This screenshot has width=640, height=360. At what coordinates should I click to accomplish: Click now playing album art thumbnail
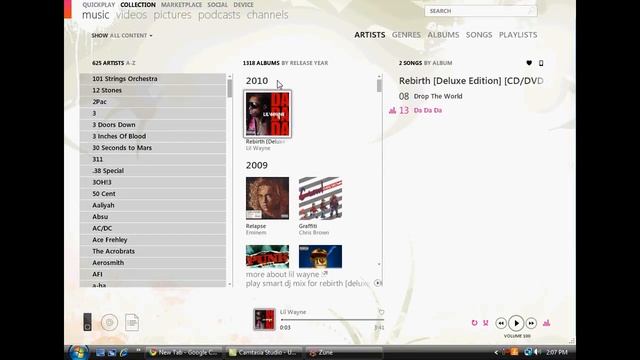tap(264, 319)
